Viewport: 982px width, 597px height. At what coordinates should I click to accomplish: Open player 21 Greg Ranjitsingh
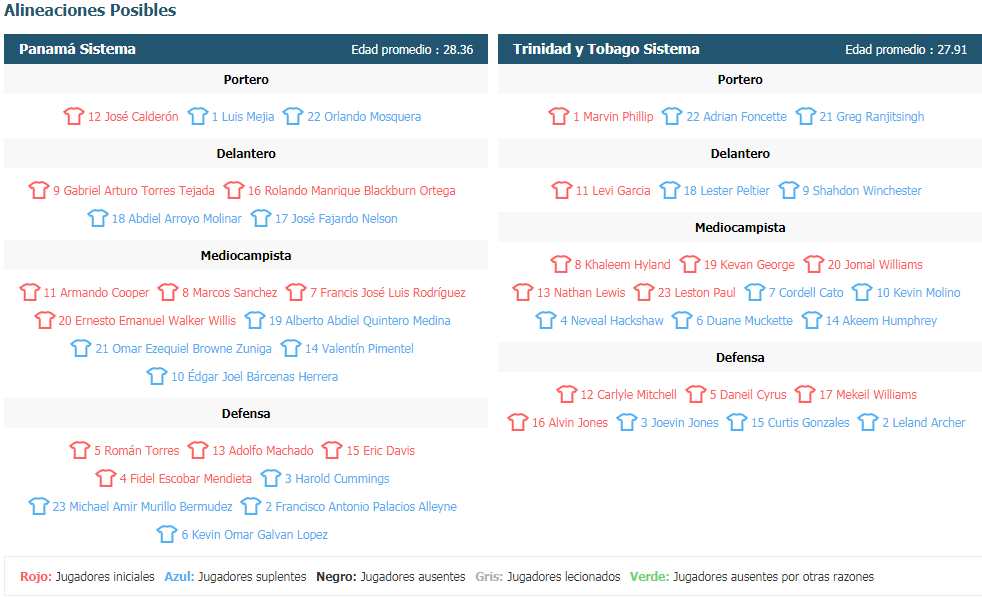coord(872,117)
